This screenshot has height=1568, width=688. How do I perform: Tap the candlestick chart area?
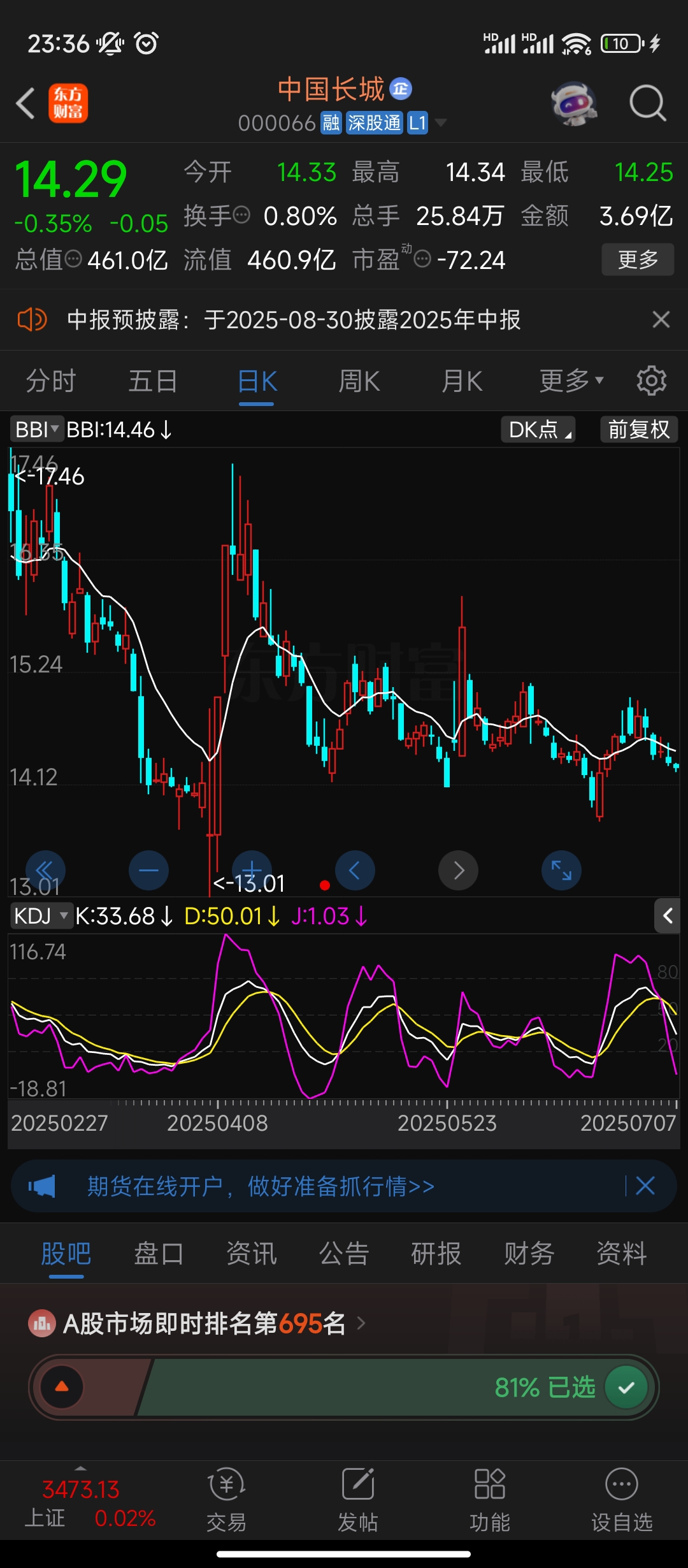click(x=344, y=672)
